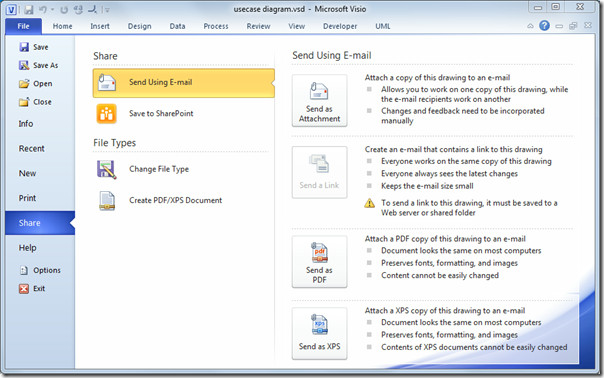604x378 pixels.
Task: Select the Process ribbon tab
Action: 216,26
